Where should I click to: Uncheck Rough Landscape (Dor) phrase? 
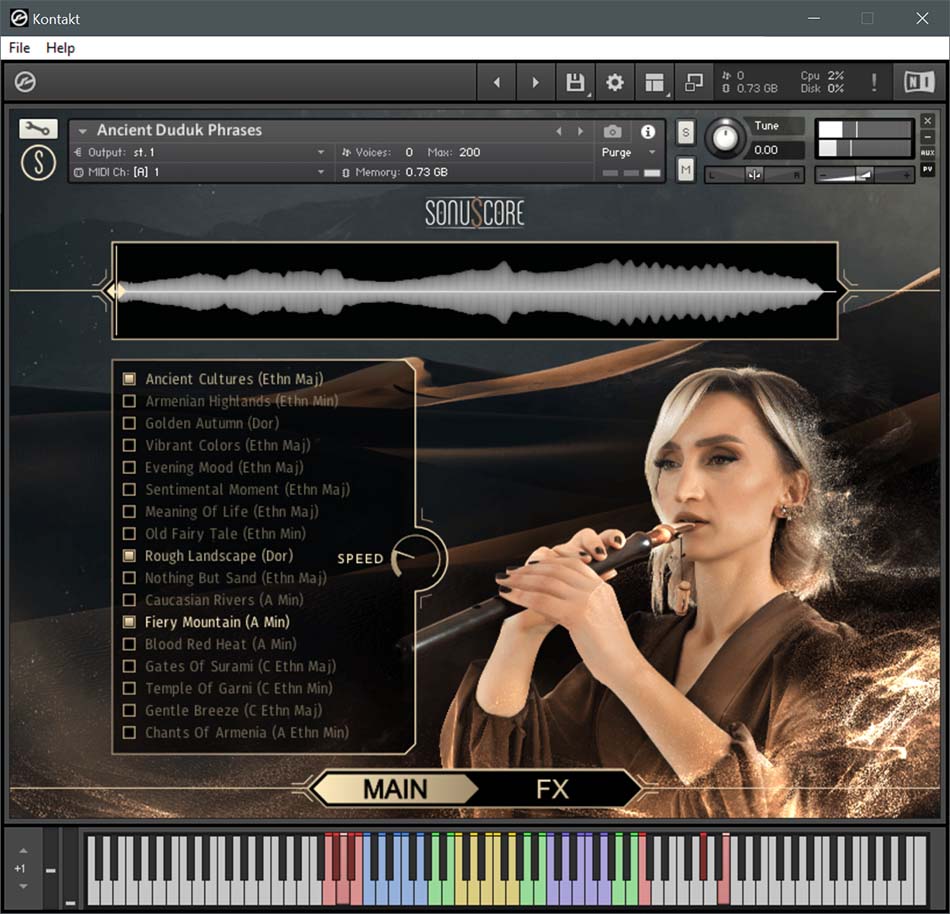coord(129,555)
